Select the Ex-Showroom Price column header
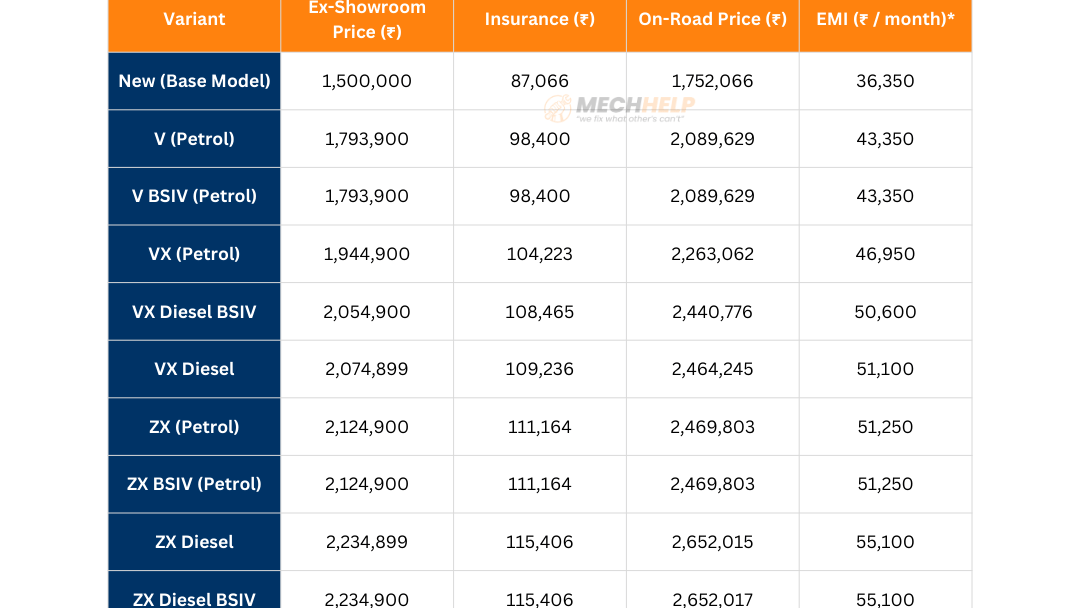The width and height of the screenshot is (1080, 608). coord(367,20)
